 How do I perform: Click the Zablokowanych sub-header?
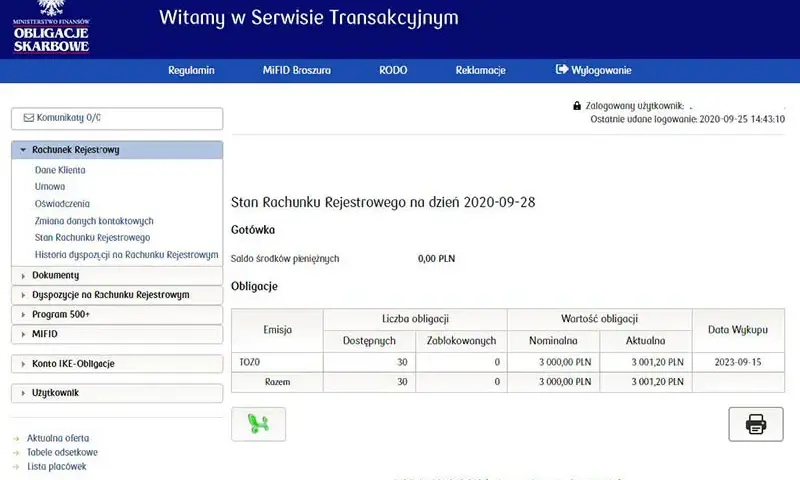click(461, 341)
